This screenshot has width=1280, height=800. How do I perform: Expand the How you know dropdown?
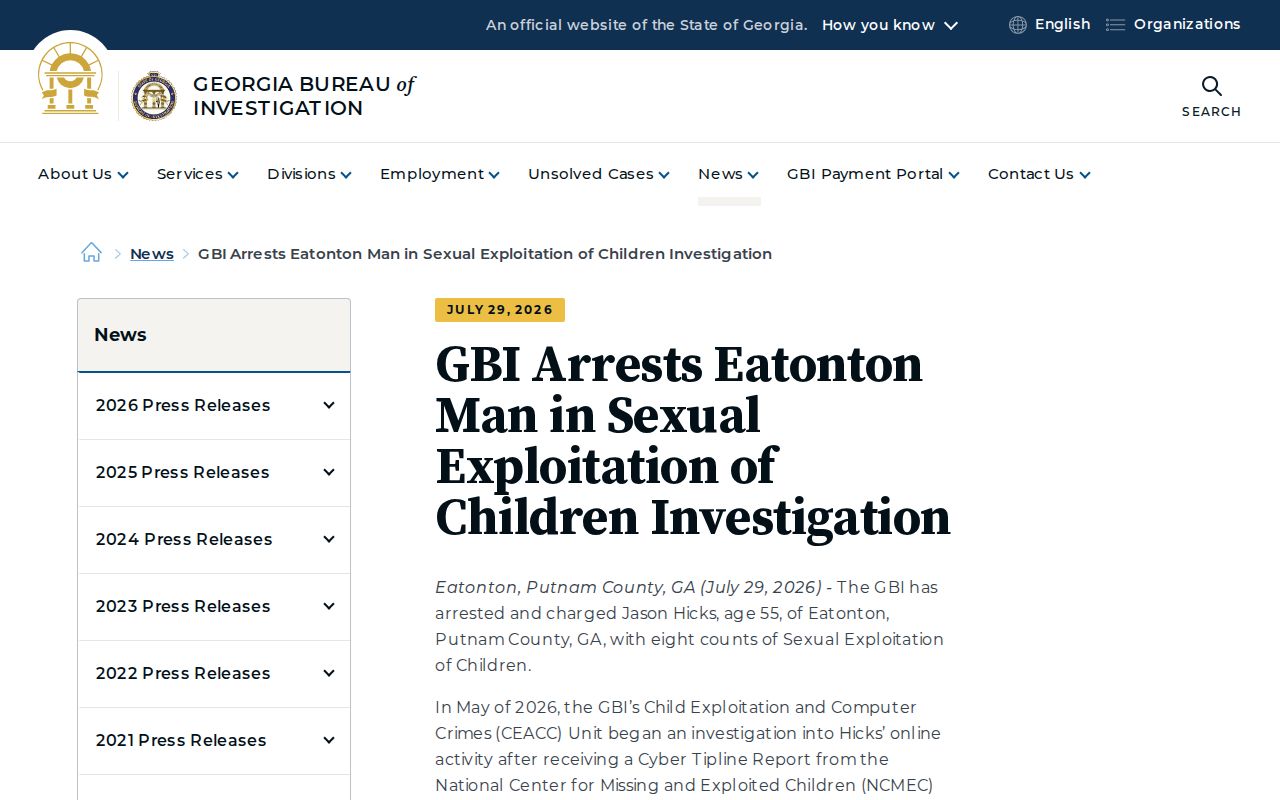pos(890,25)
